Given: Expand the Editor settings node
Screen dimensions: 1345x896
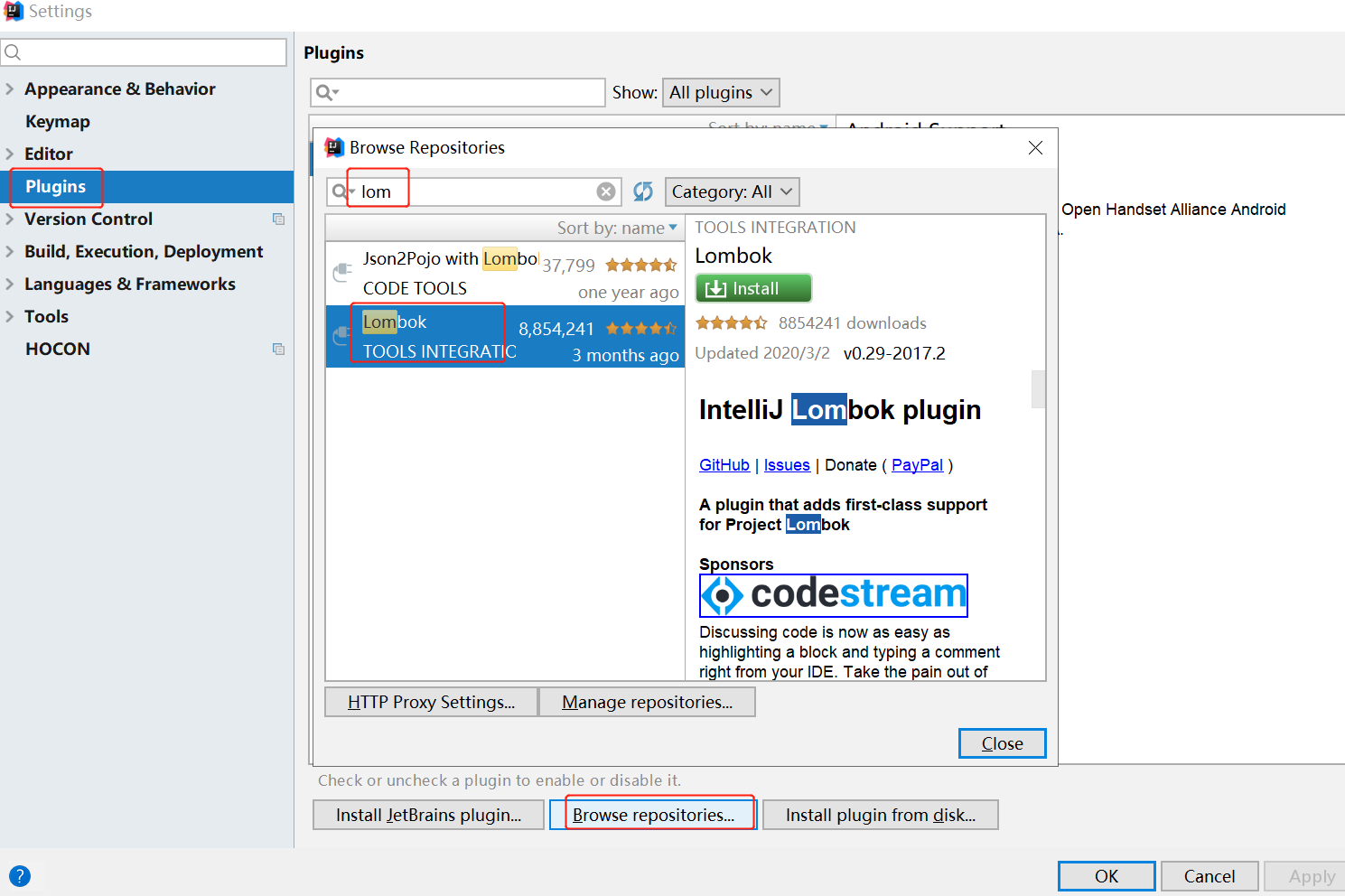Looking at the screenshot, I should (x=10, y=154).
